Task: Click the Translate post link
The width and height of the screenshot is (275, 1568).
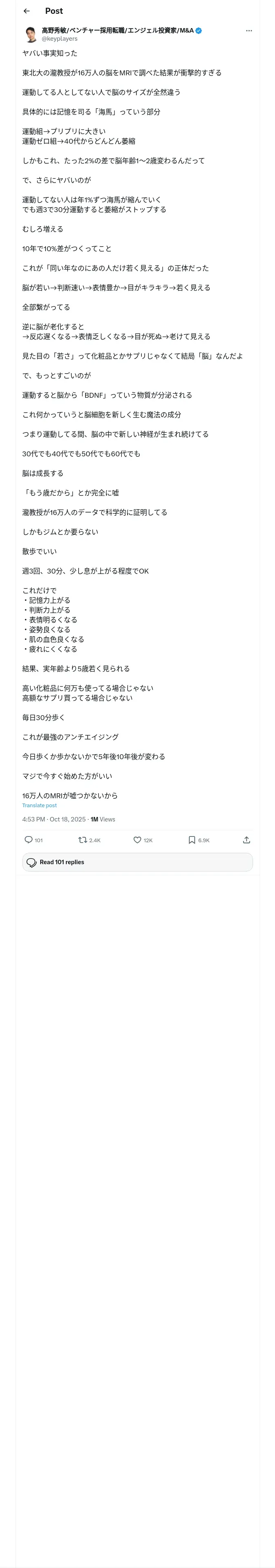Action: [x=40, y=805]
